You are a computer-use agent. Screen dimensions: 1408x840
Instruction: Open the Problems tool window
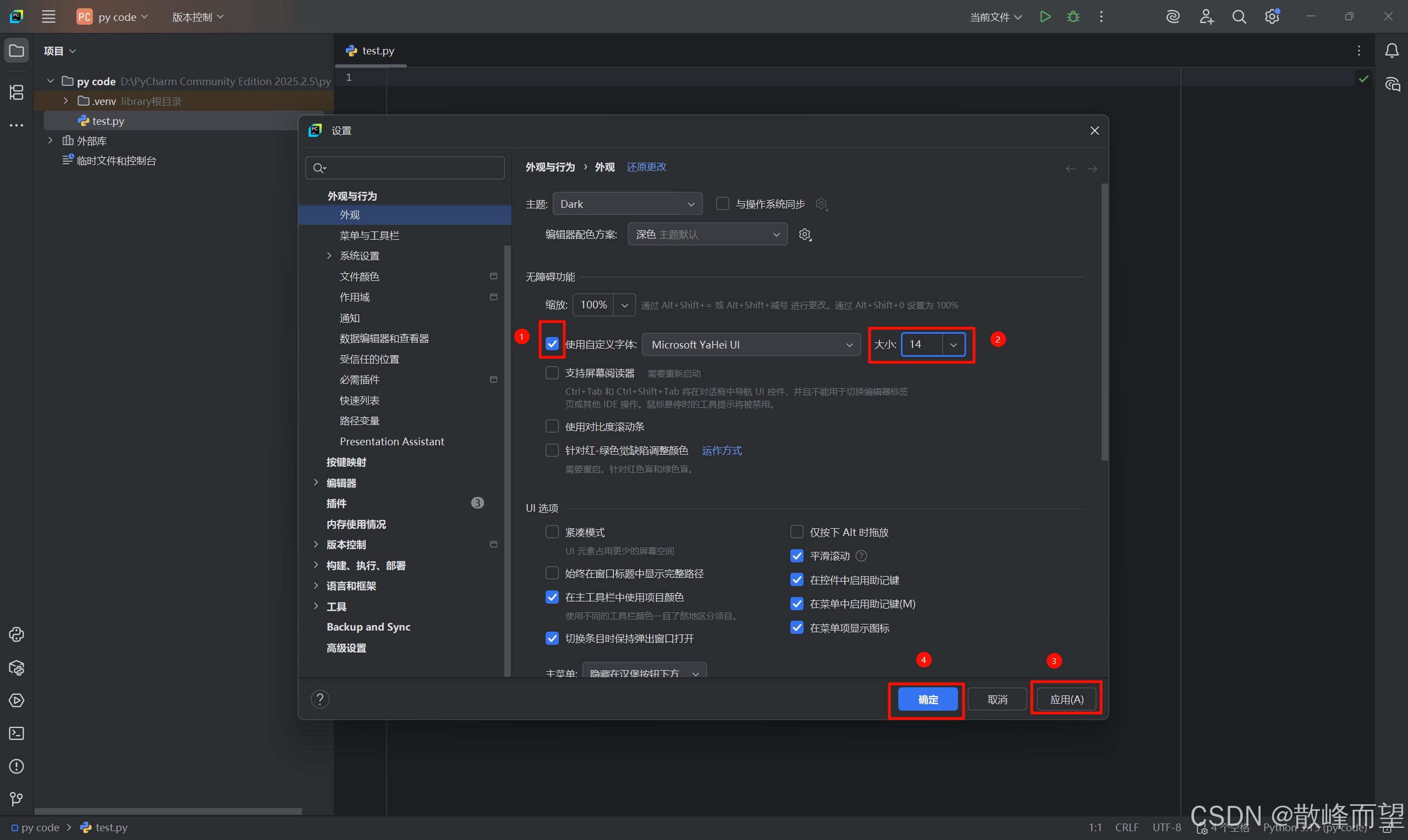tap(16, 766)
